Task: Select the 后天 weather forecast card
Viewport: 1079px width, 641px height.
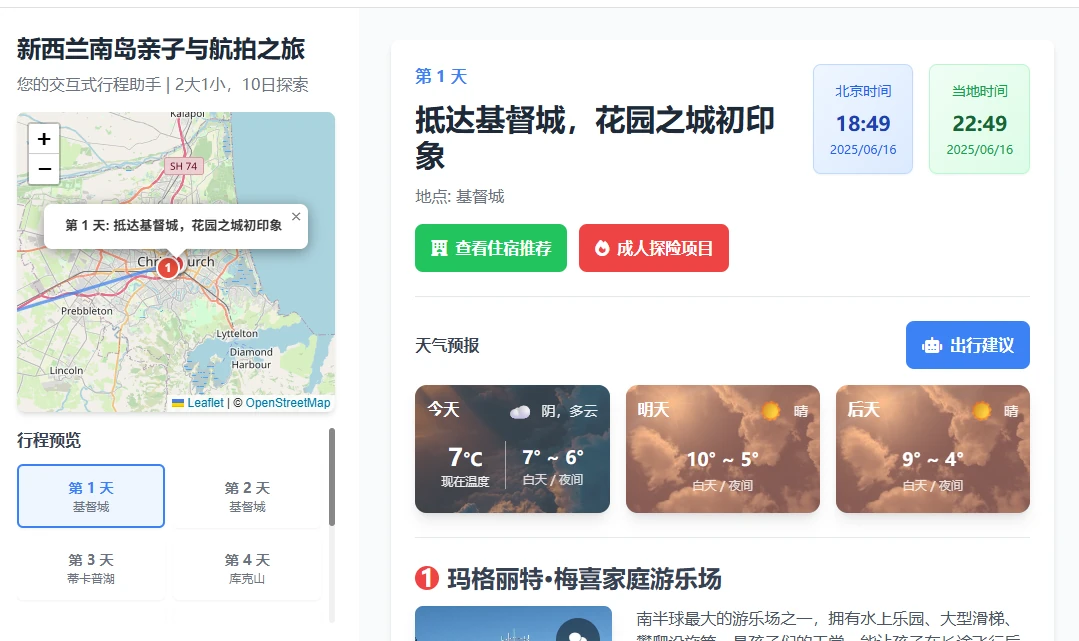Action: (x=932, y=449)
